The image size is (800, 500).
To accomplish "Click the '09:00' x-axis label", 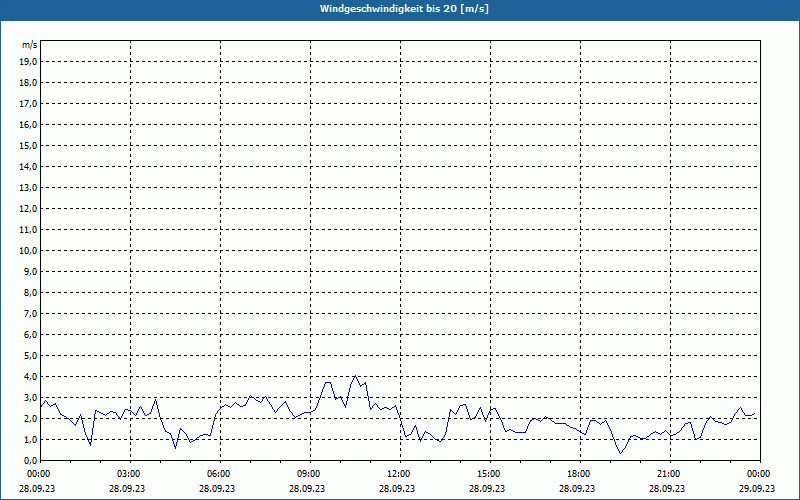I will point(310,474).
